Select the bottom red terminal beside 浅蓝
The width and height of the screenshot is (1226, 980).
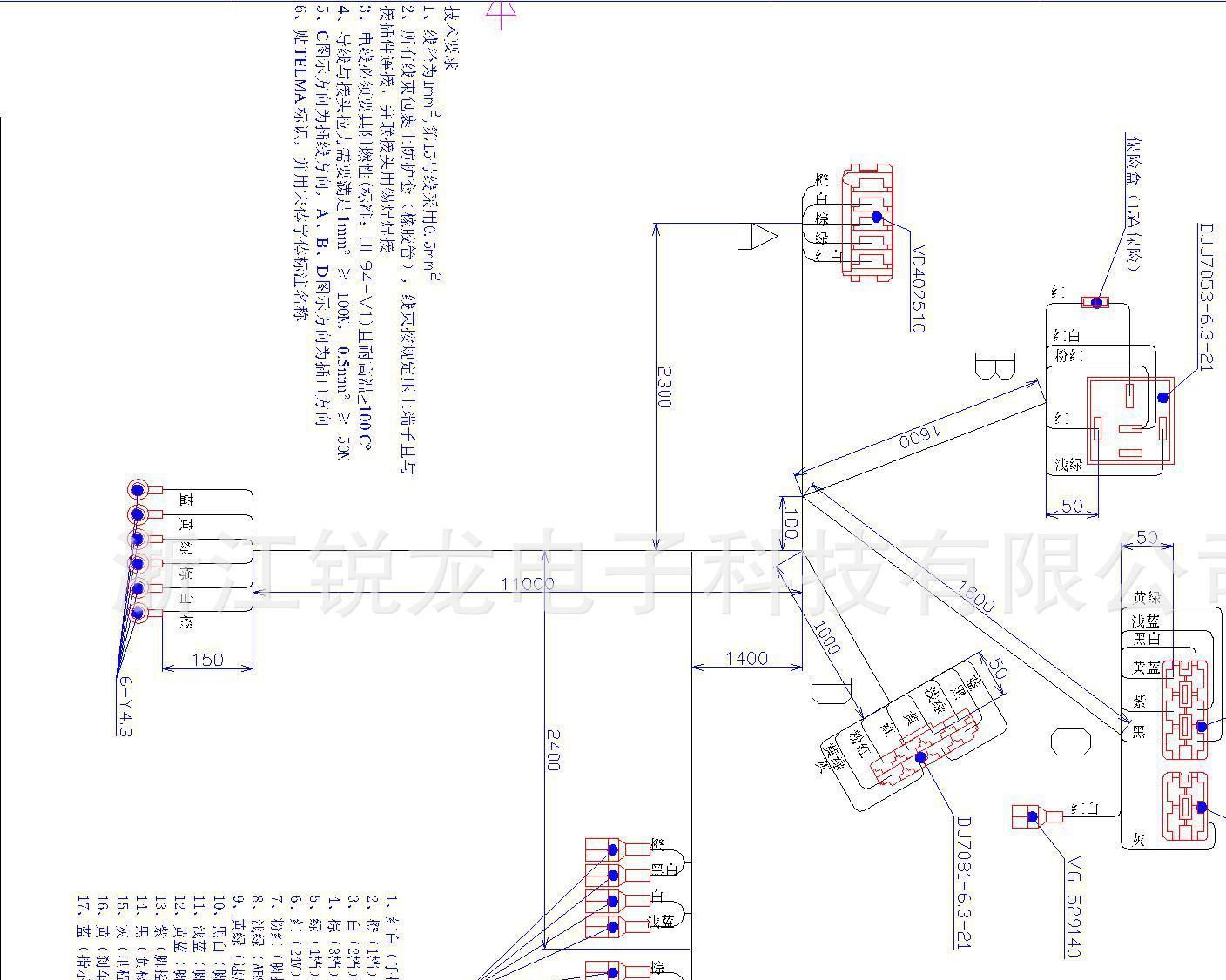(617, 926)
